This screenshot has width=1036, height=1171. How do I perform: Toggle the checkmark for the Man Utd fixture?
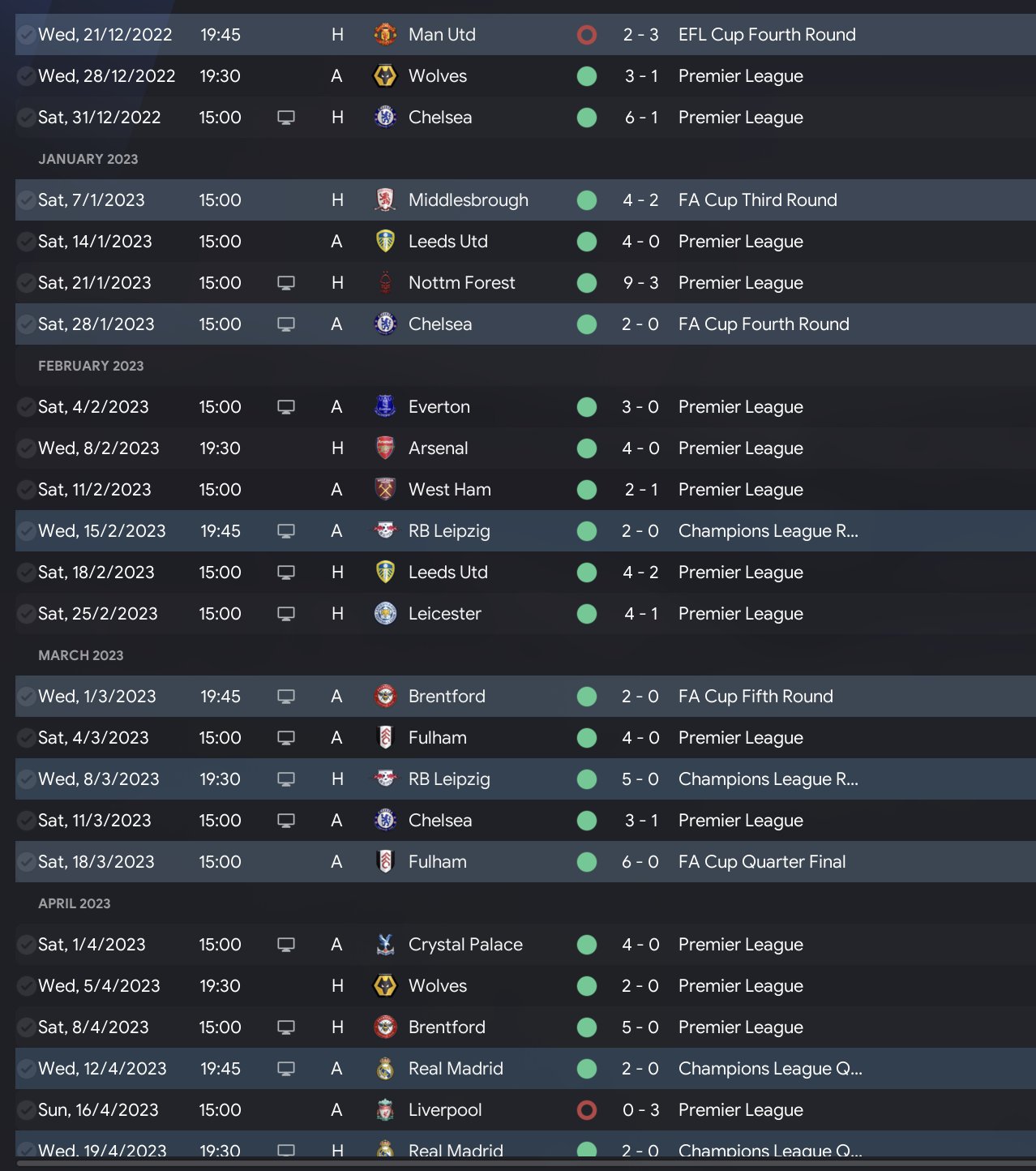(26, 35)
